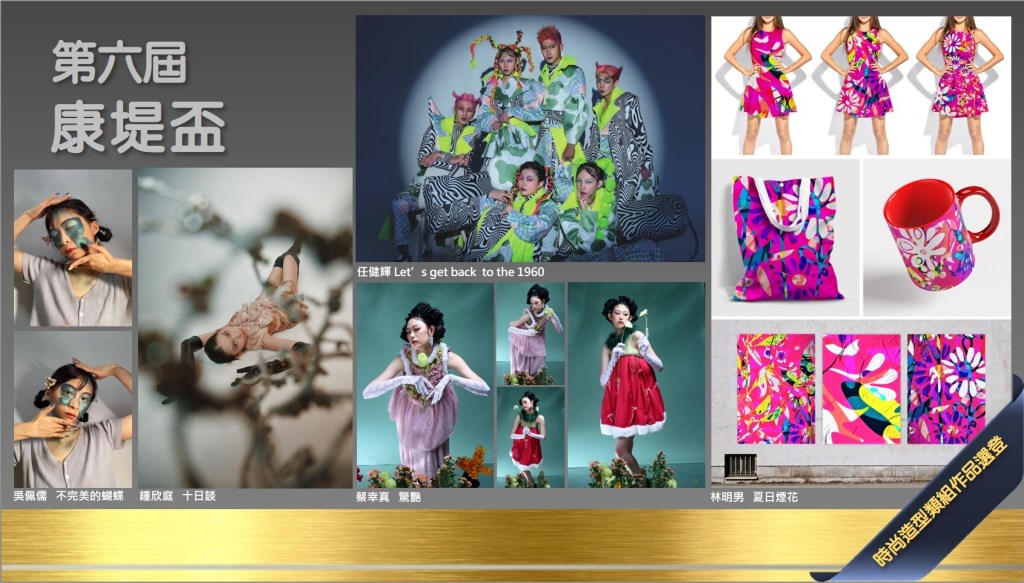Select the leftmost pink wall poster

point(776,388)
